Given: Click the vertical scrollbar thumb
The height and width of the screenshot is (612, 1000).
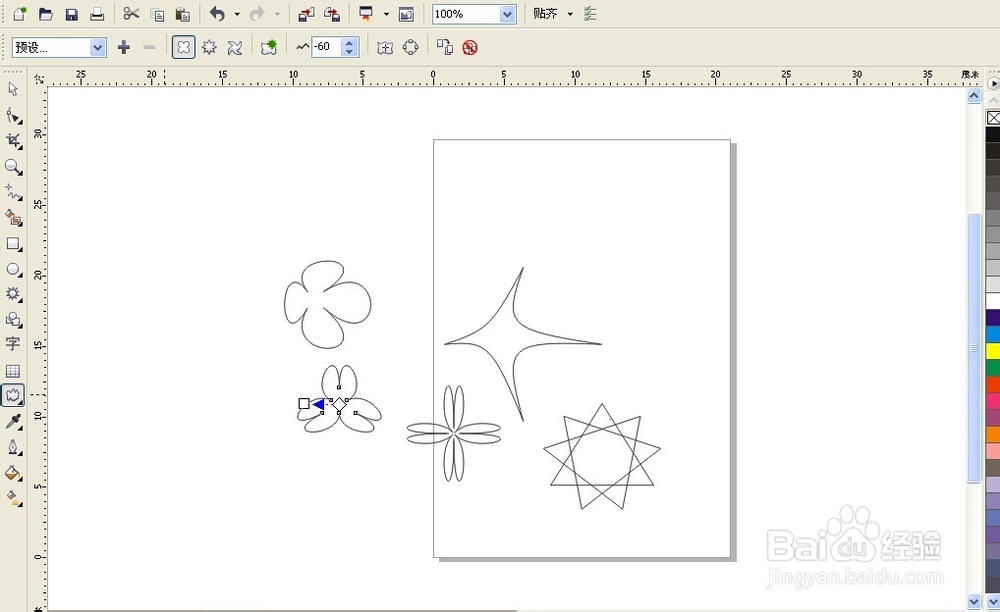Looking at the screenshot, I should 974,348.
